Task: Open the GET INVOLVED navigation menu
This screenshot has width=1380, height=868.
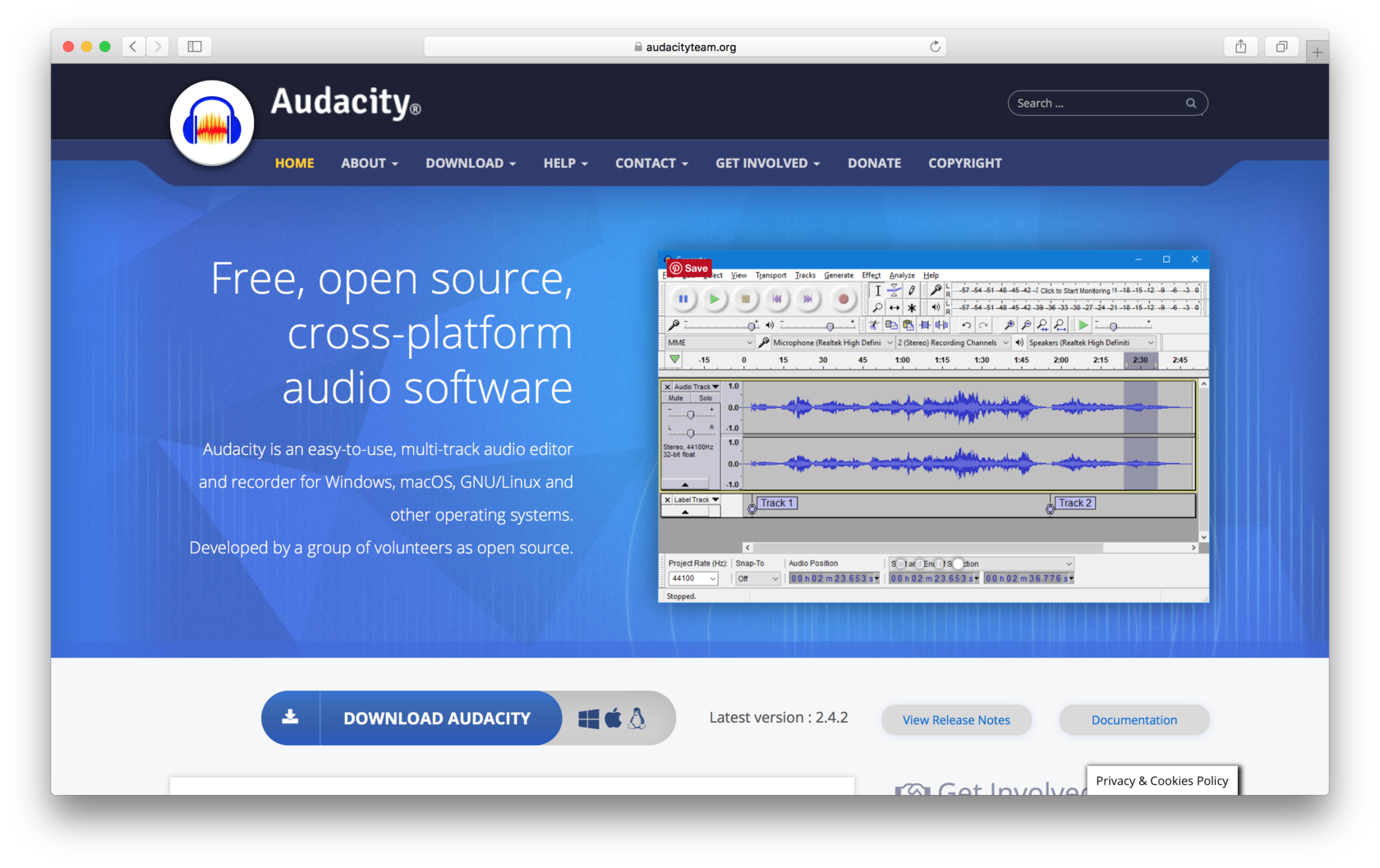Action: pyautogui.click(x=768, y=163)
